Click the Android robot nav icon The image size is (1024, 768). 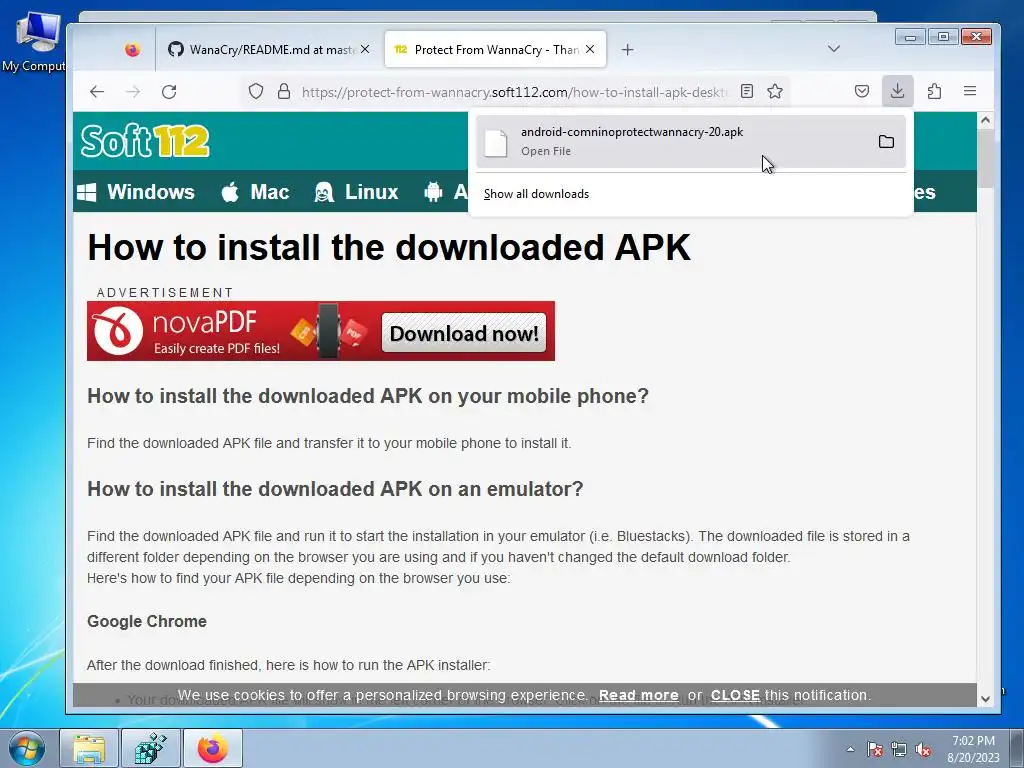click(x=433, y=192)
